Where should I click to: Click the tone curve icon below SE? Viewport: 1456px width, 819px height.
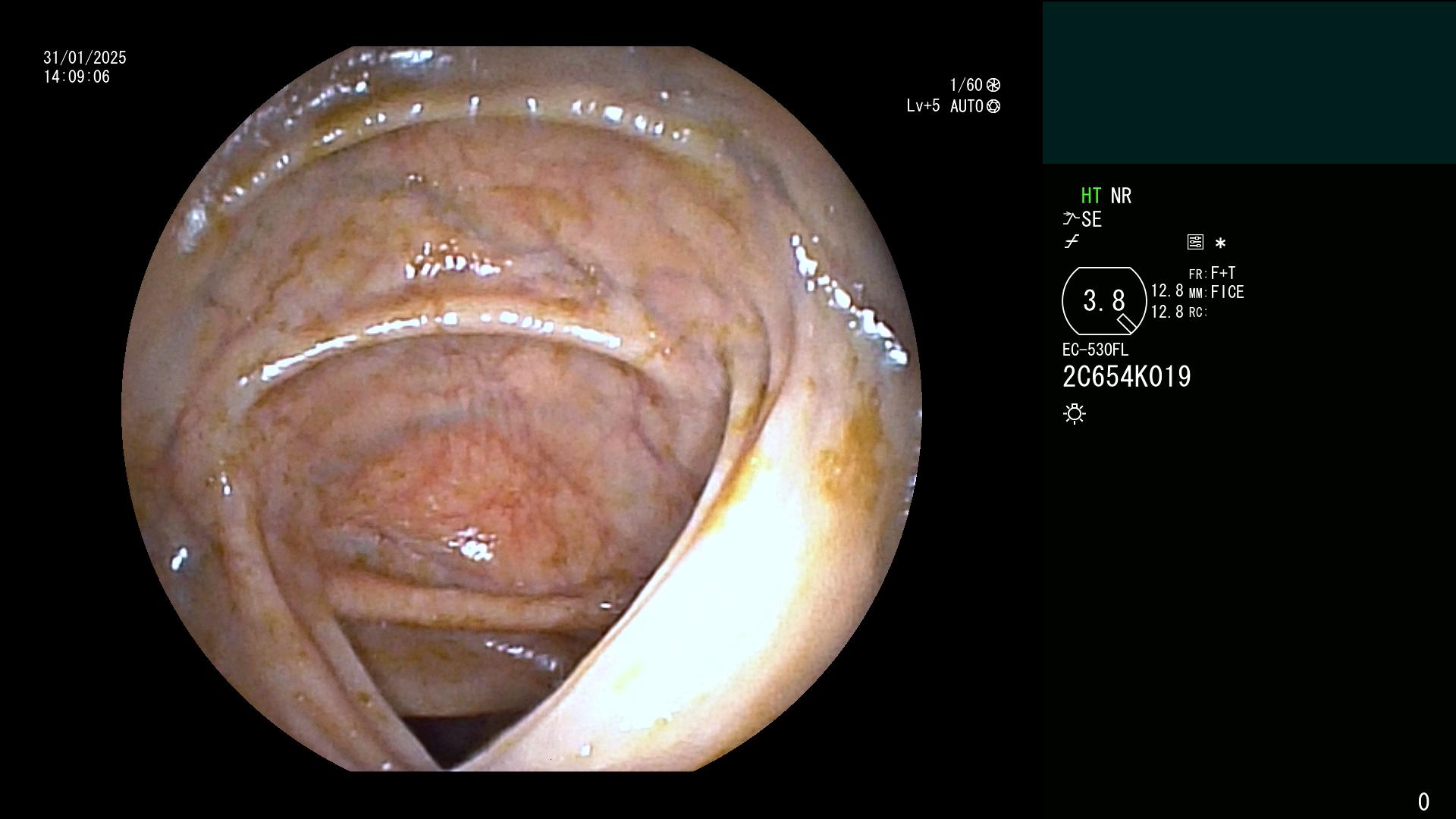tap(1072, 243)
